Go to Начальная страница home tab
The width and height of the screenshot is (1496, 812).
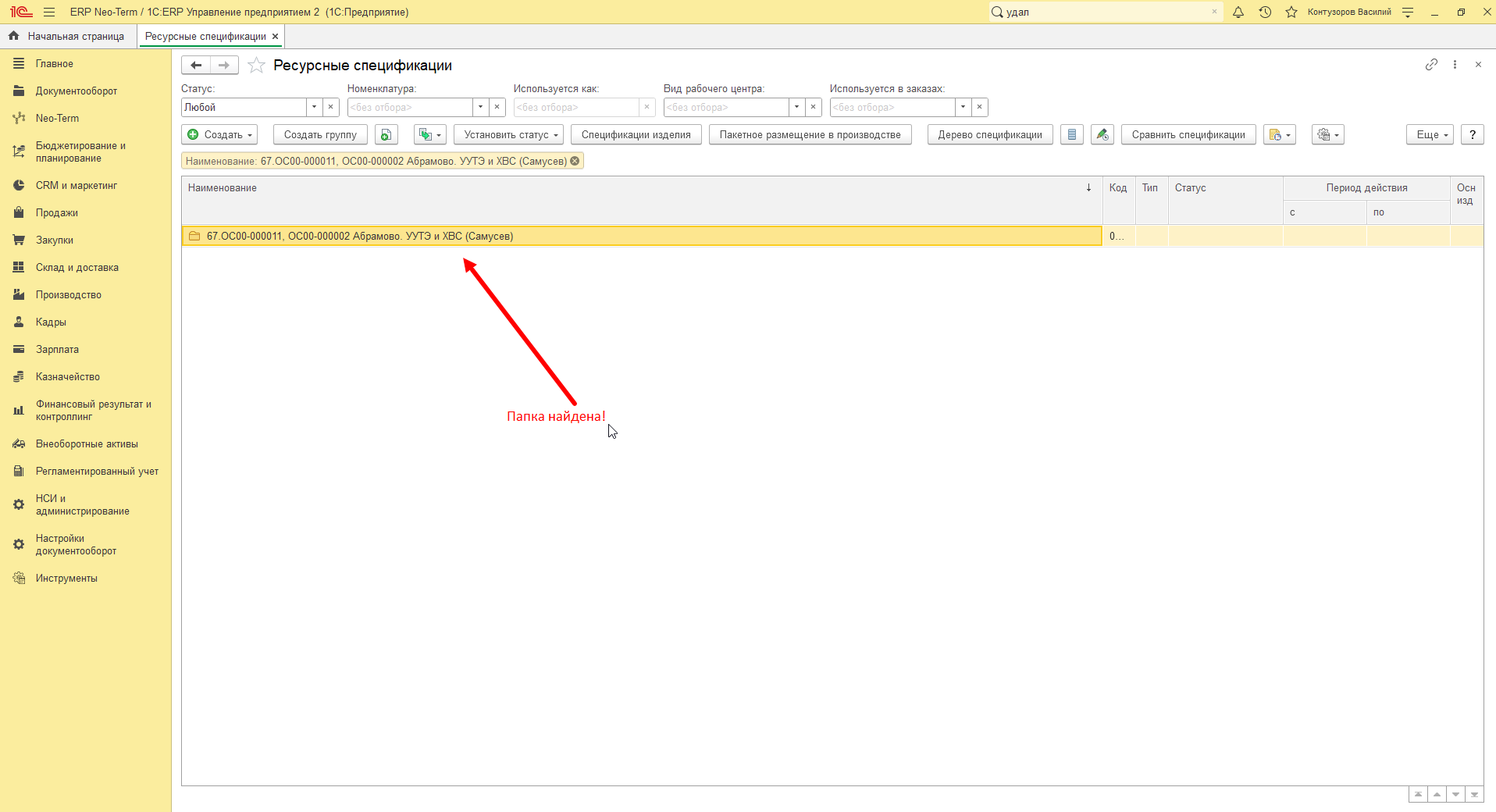[x=66, y=36]
